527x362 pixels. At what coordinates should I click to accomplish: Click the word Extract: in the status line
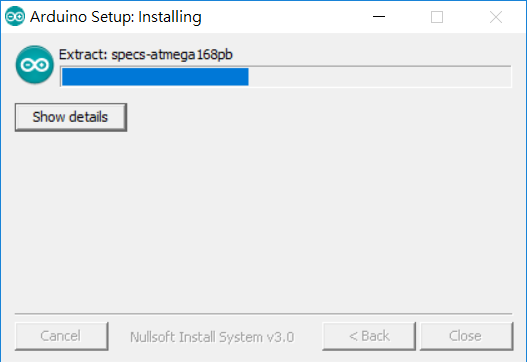[83, 54]
